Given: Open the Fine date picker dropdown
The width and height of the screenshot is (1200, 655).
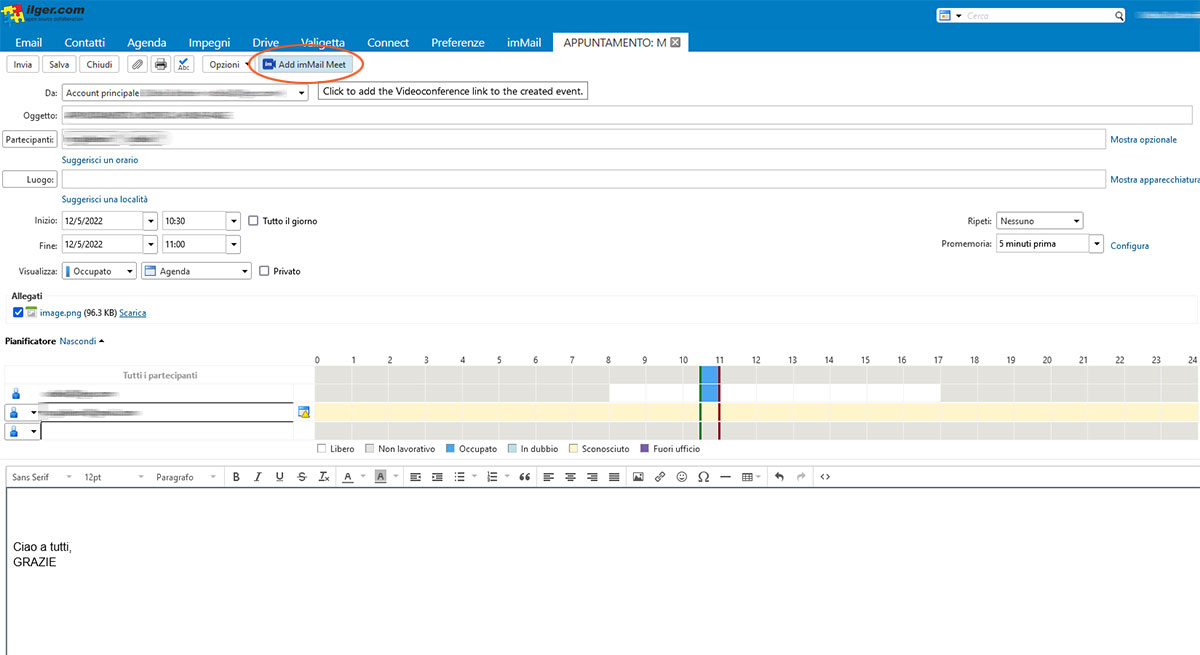Looking at the screenshot, I should pyautogui.click(x=151, y=244).
